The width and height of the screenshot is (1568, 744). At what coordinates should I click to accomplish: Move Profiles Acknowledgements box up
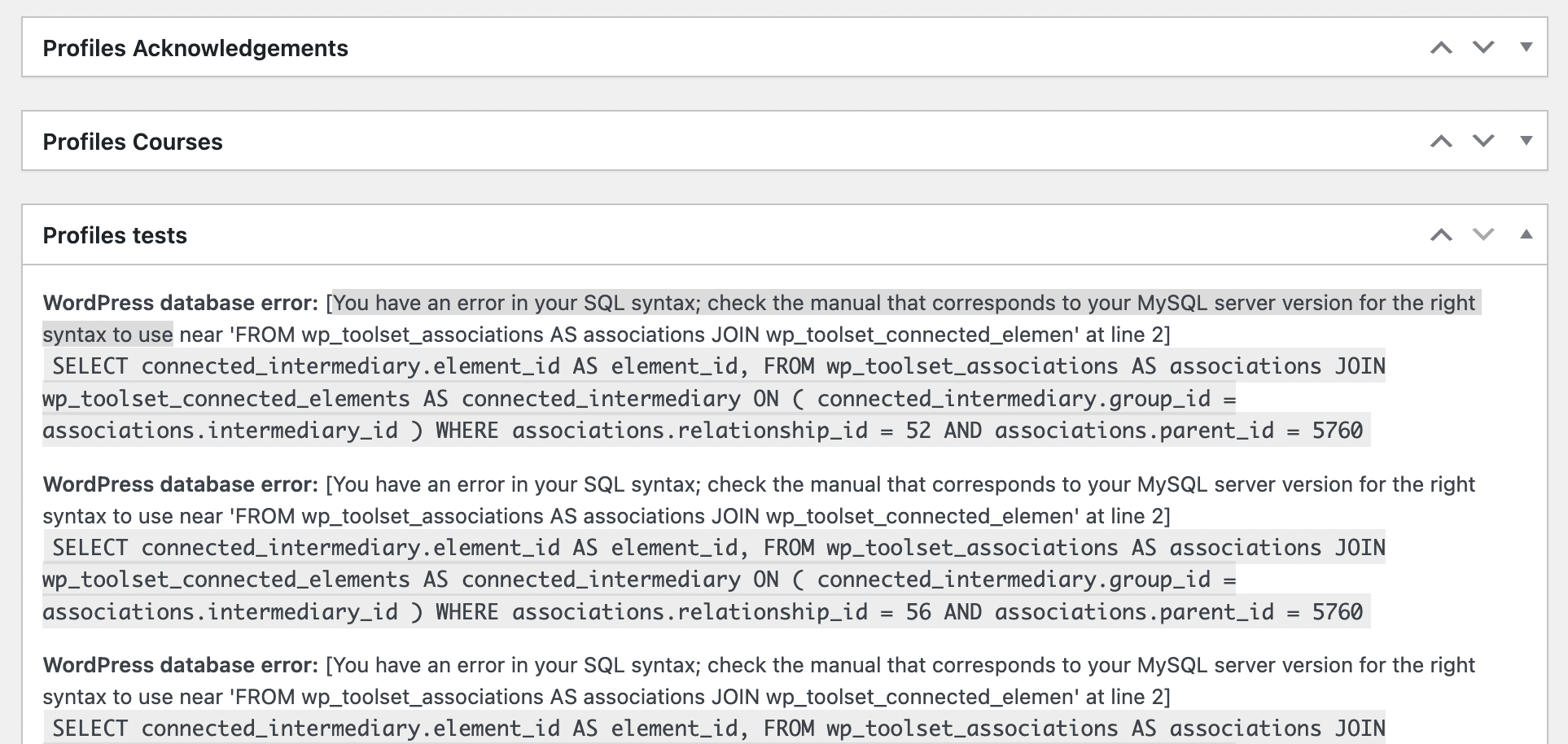coord(1441,48)
